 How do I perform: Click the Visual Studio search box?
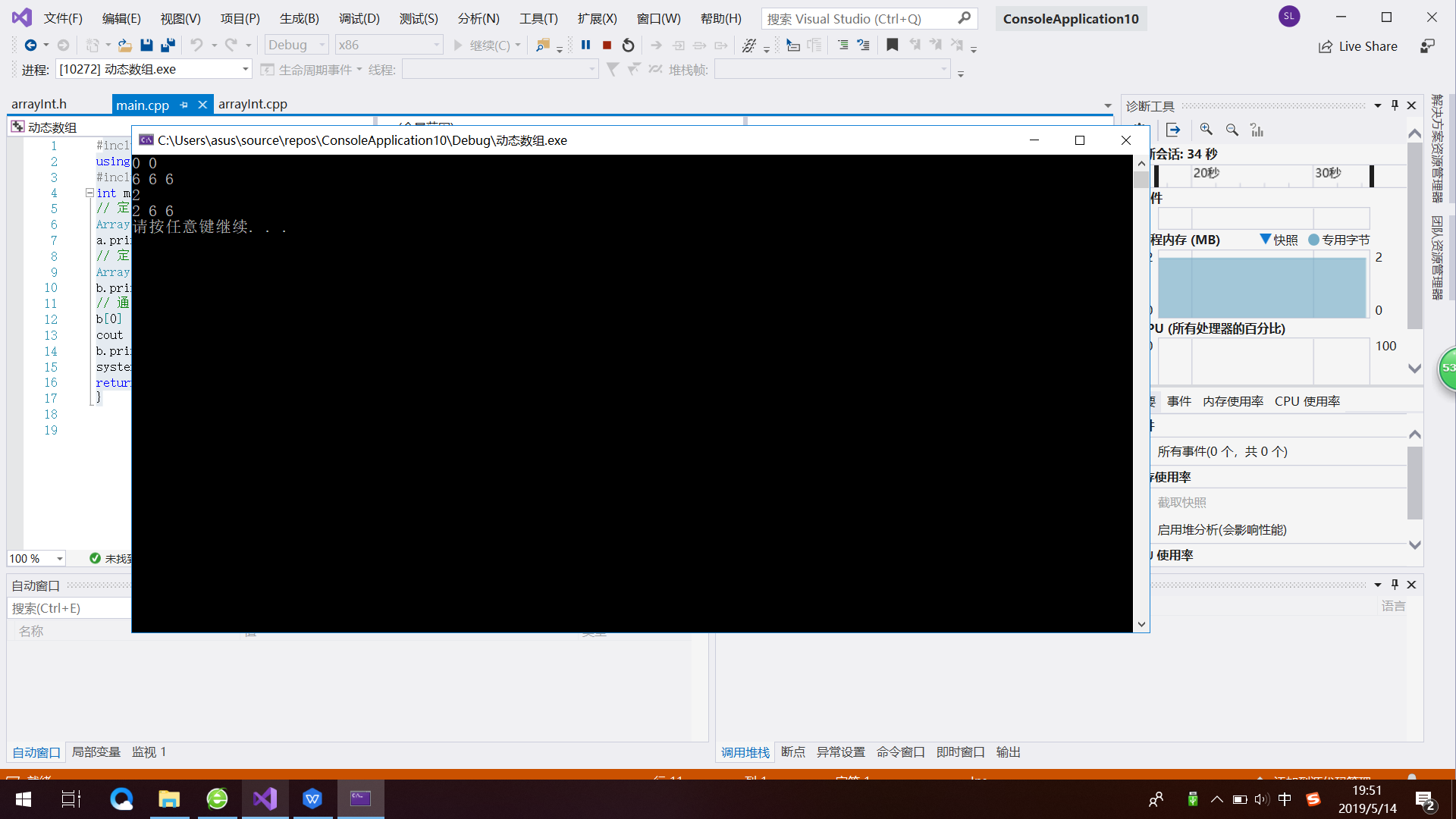tap(860, 18)
